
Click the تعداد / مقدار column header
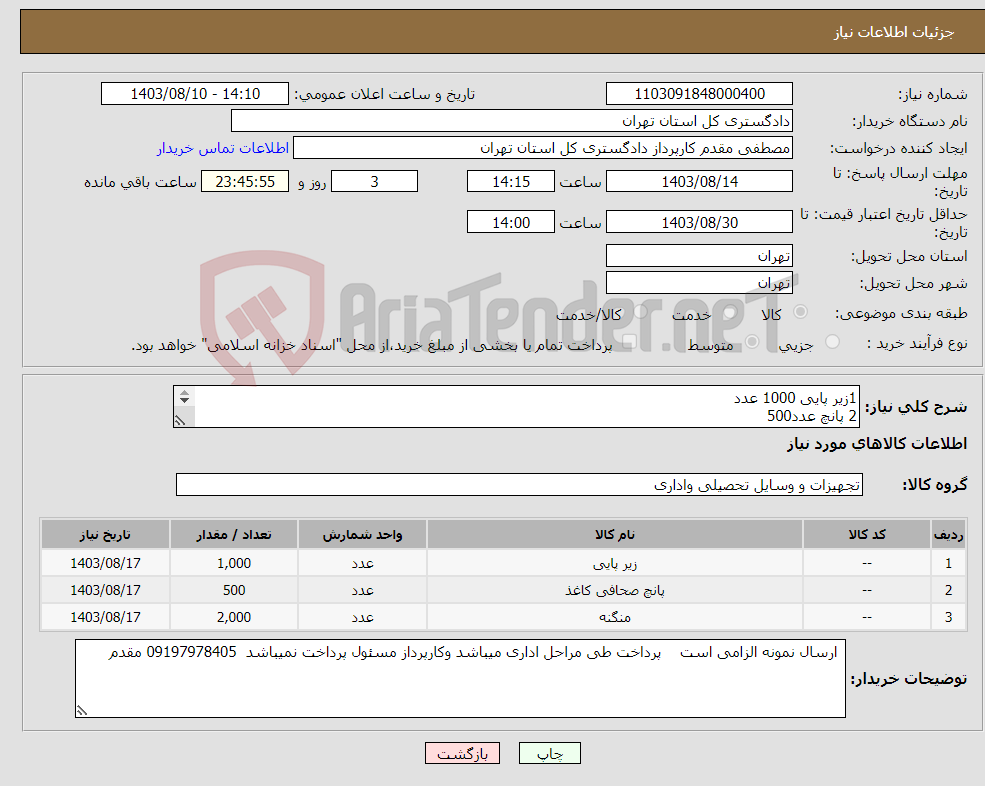(x=234, y=534)
